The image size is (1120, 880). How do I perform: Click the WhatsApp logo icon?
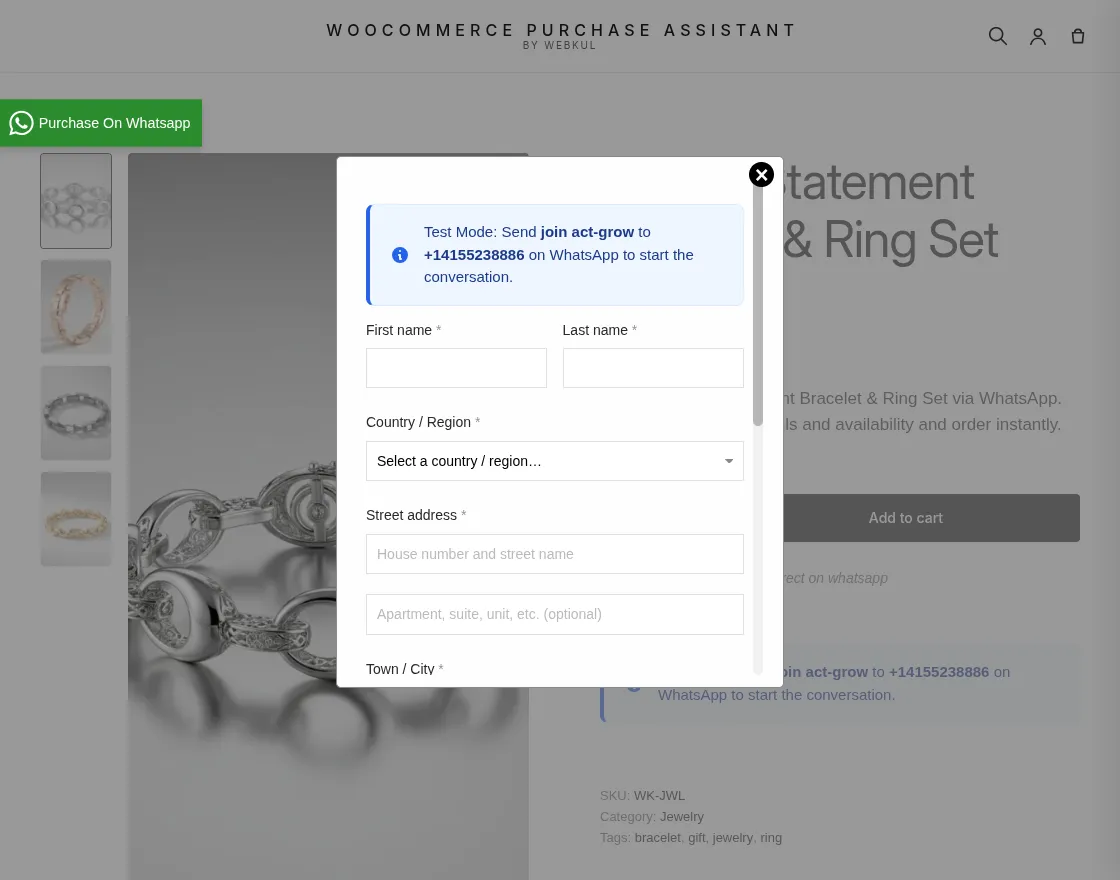pos(21,123)
